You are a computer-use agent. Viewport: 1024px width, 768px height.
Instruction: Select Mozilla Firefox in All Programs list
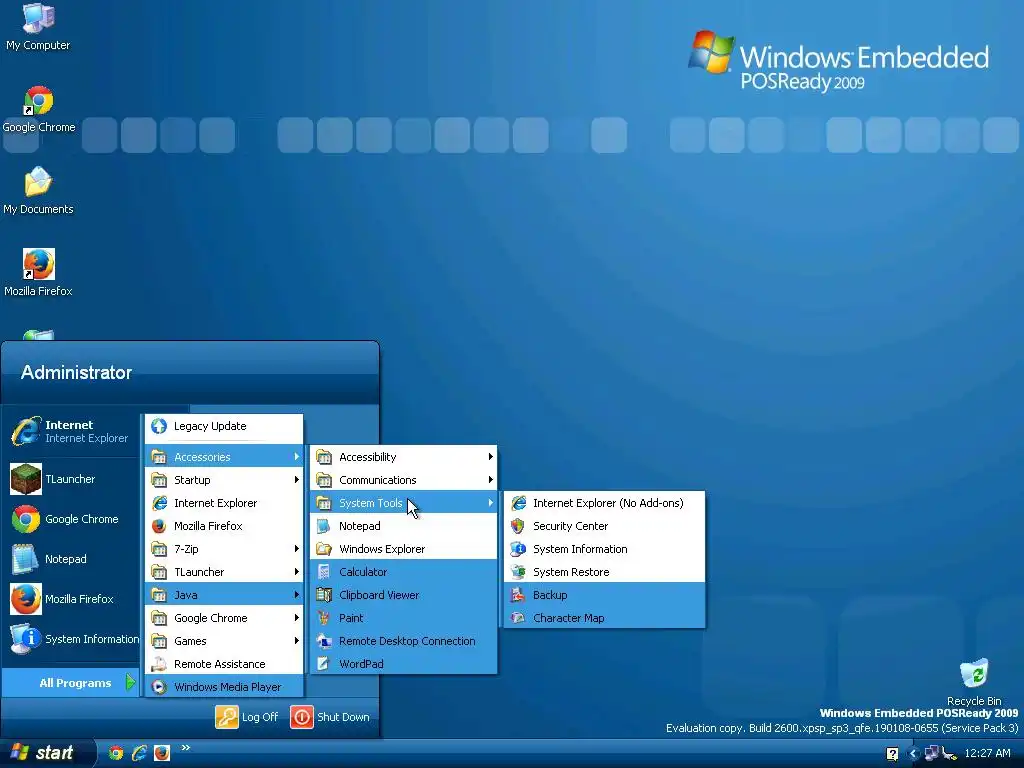point(224,526)
